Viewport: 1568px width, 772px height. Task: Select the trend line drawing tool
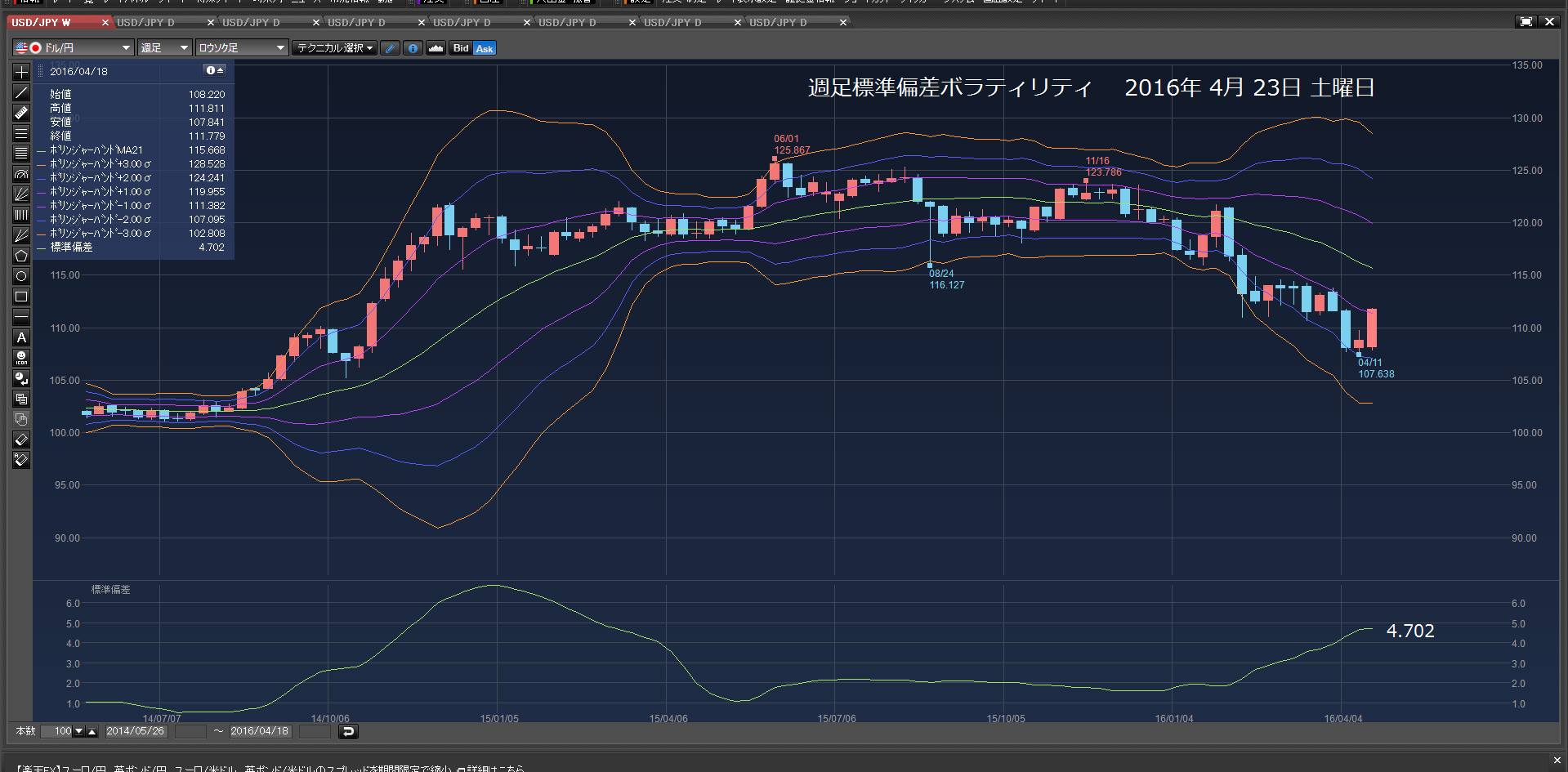tap(21, 92)
